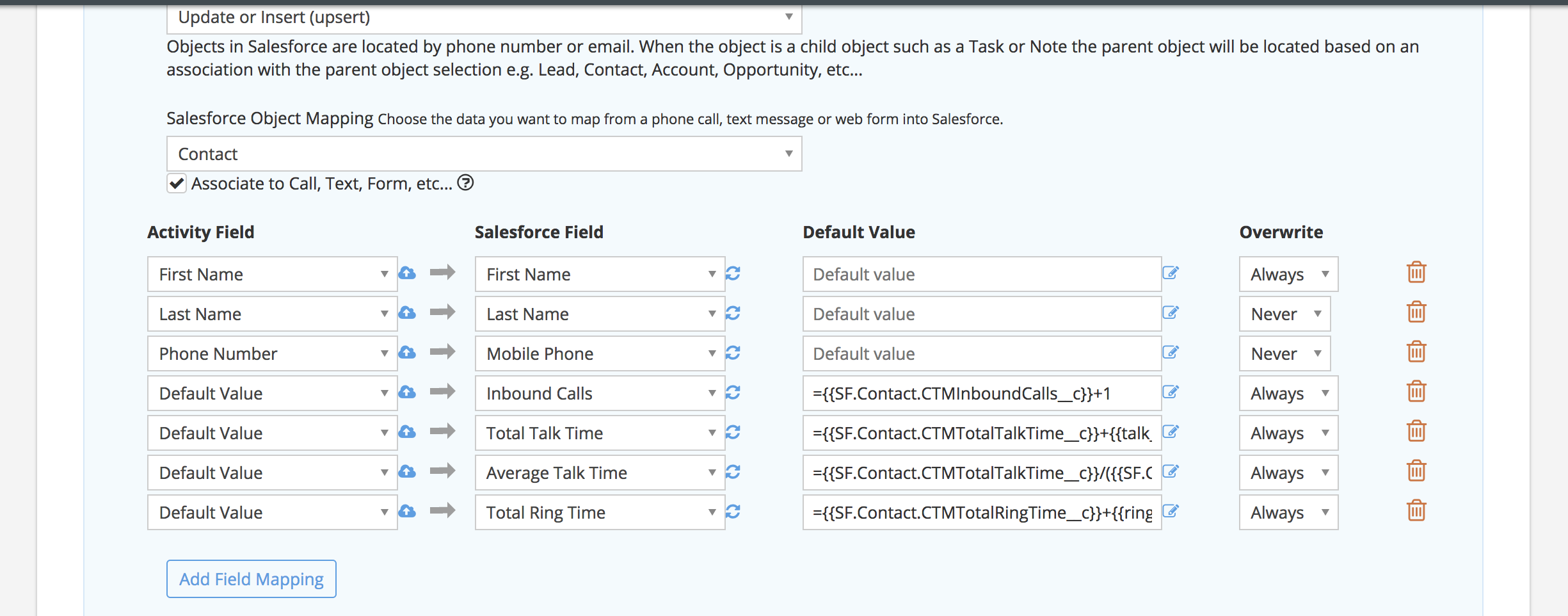Open the Phone Number activity field dropdown
This screenshot has height=616, width=1568.
[x=272, y=354]
